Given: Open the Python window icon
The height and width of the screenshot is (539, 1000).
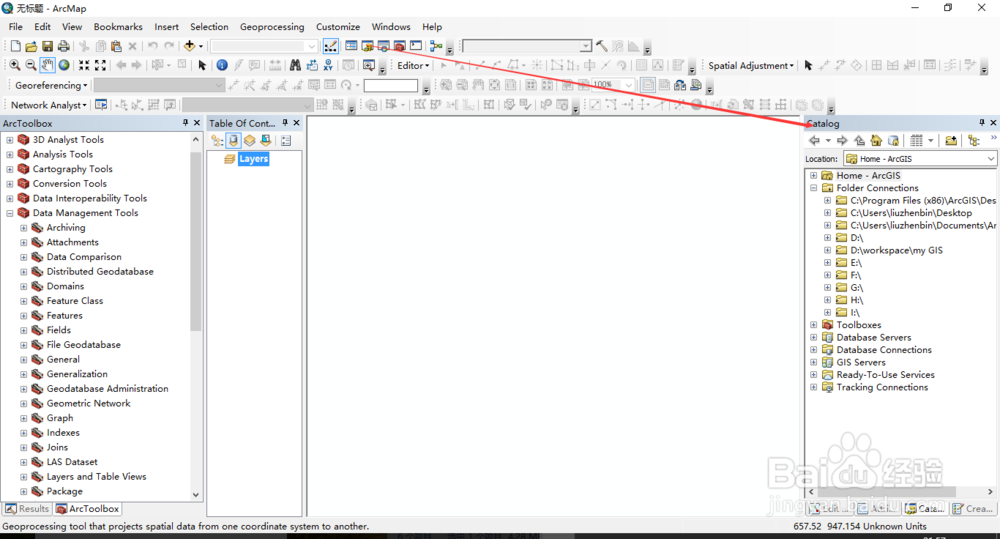Looking at the screenshot, I should coord(416,46).
